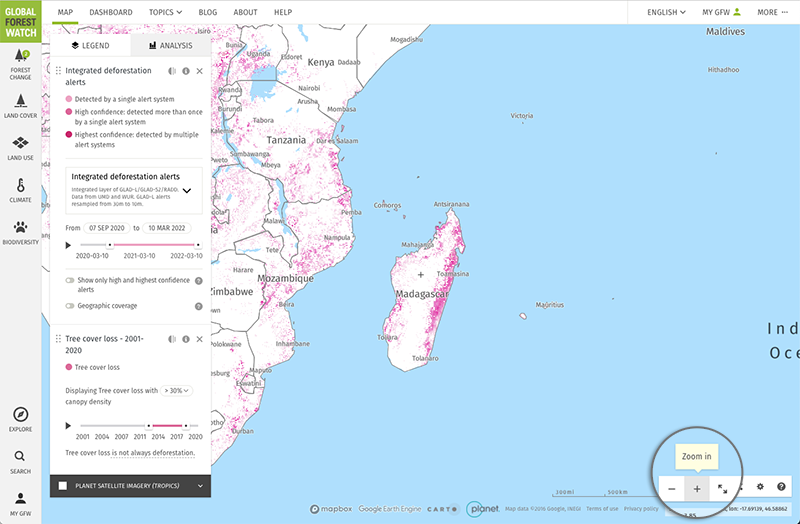Open the English language dropdown
The height and width of the screenshot is (524, 800).
tap(667, 12)
